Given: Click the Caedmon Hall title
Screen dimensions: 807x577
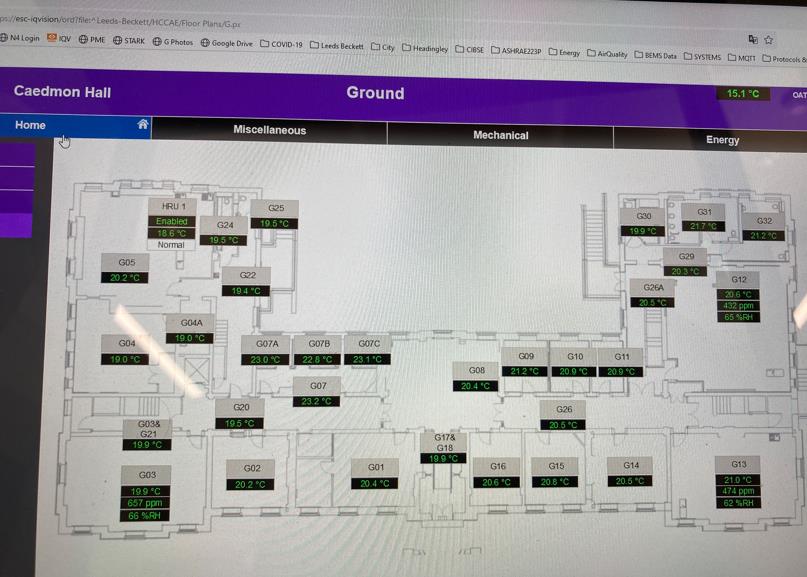Looking at the screenshot, I should pos(62,92).
